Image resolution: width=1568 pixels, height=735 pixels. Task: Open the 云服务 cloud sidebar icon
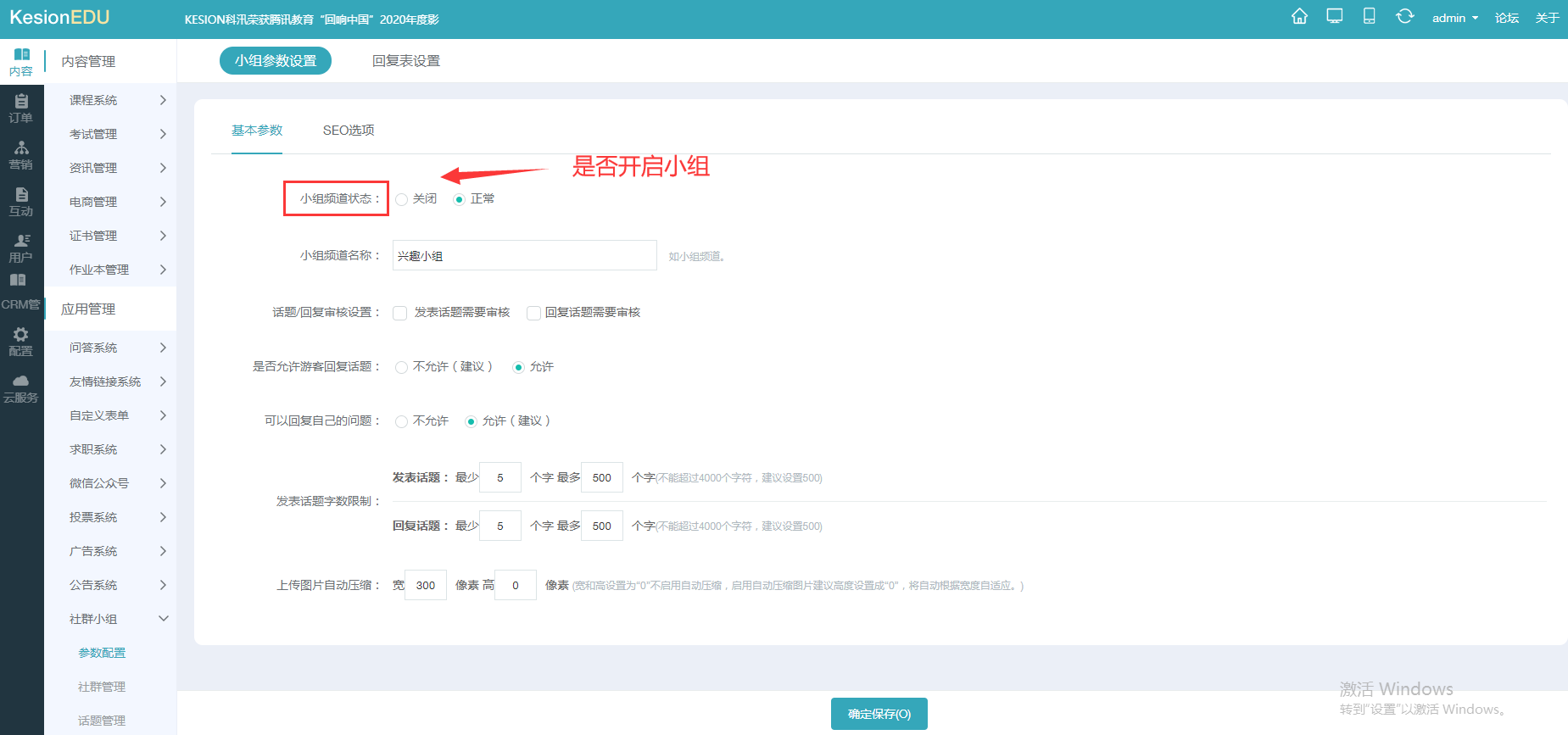tap(21, 388)
